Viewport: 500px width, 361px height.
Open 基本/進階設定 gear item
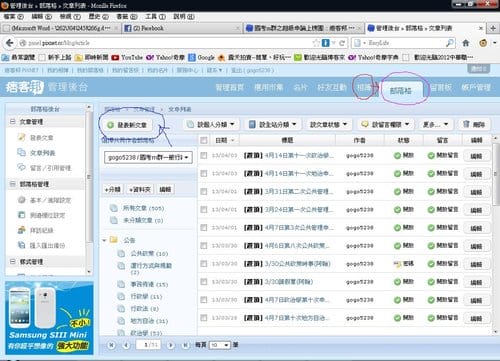coord(44,200)
